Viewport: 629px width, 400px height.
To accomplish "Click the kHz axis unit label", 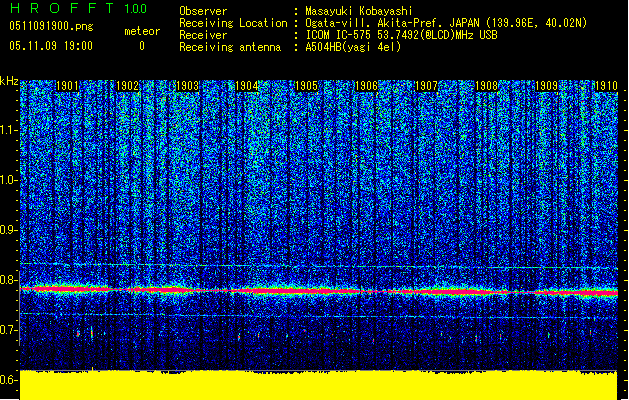I will [x=9, y=81].
